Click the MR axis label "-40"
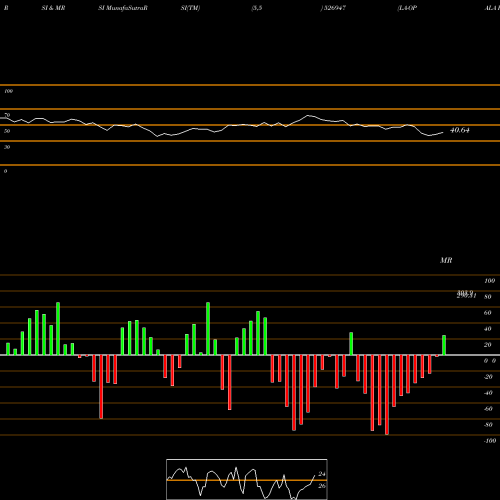500x500 pixels. click(488, 393)
